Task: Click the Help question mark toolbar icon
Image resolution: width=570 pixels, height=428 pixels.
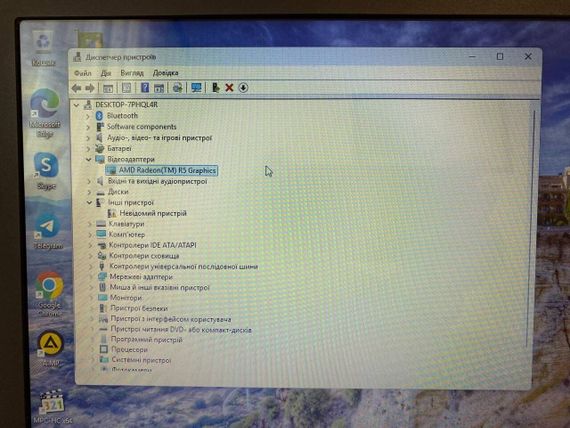Action: (x=145, y=88)
